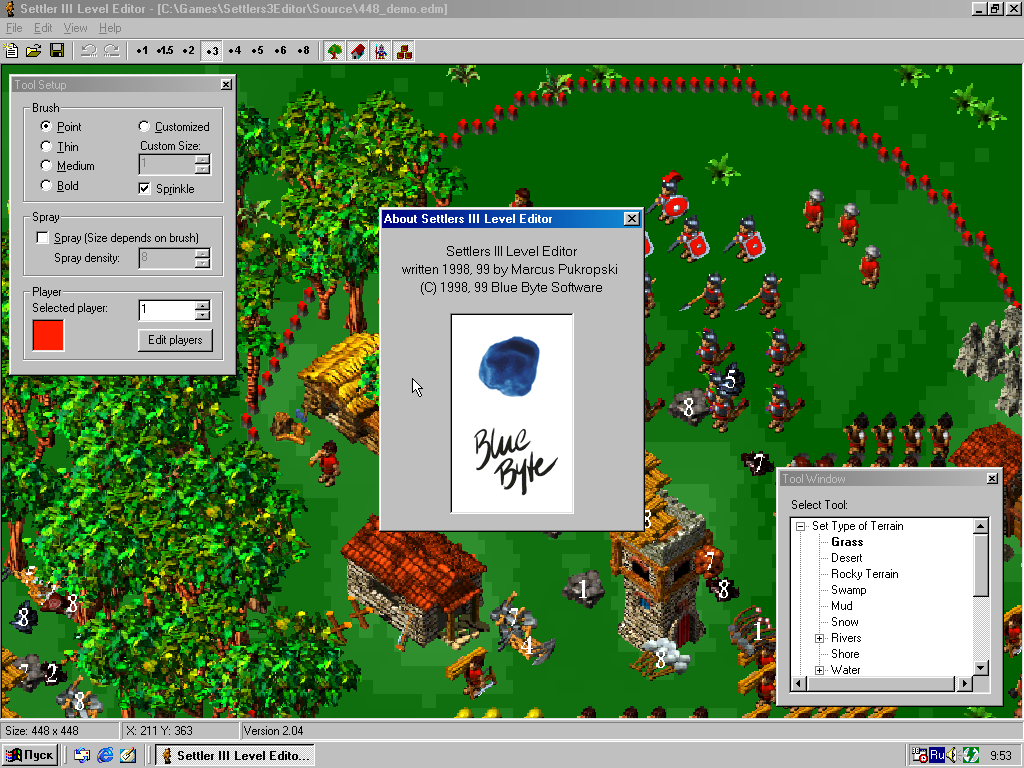Set zoom level to 4

point(234,51)
